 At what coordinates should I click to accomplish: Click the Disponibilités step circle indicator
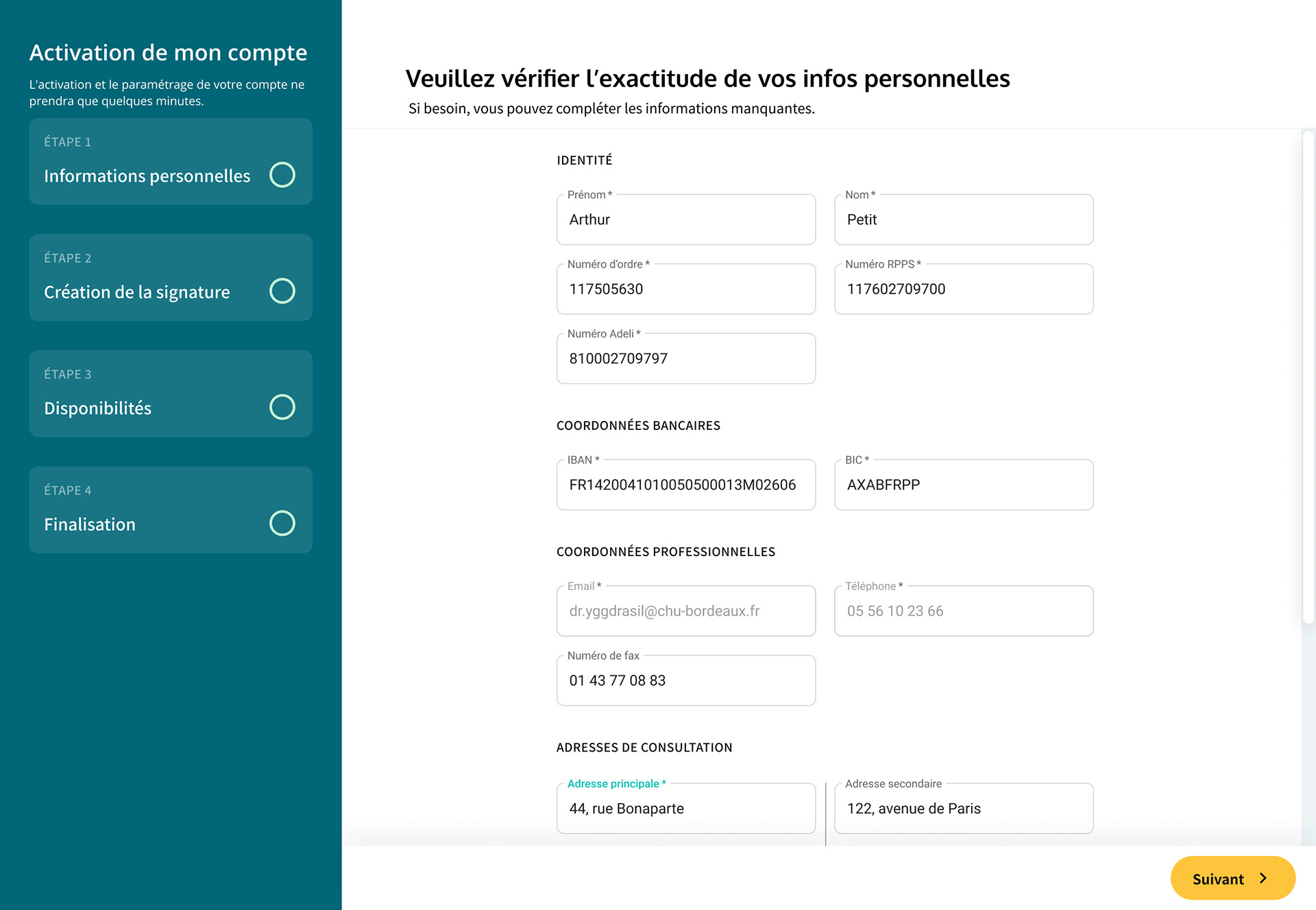pos(282,407)
